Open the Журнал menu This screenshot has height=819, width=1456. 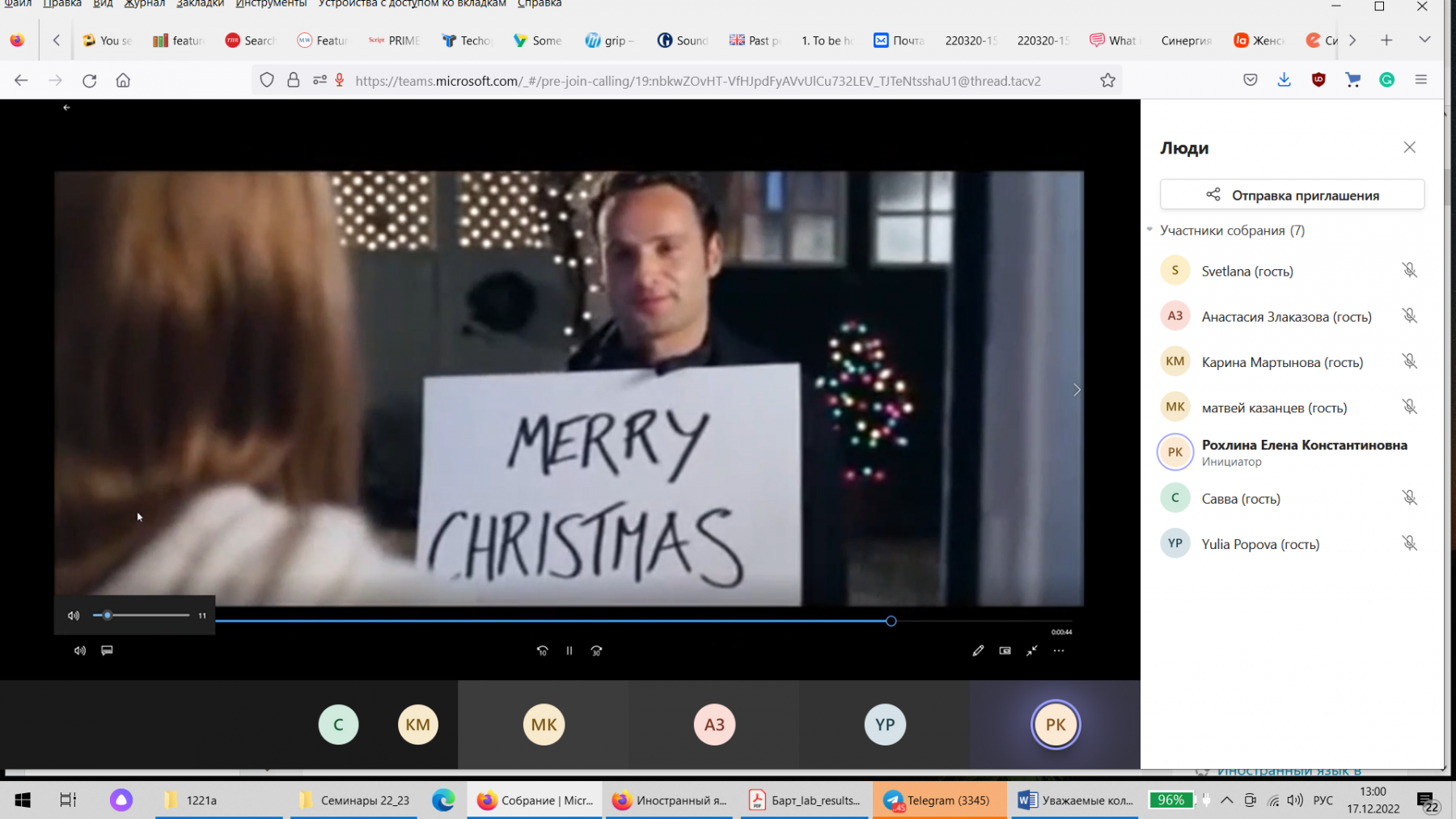145,4
